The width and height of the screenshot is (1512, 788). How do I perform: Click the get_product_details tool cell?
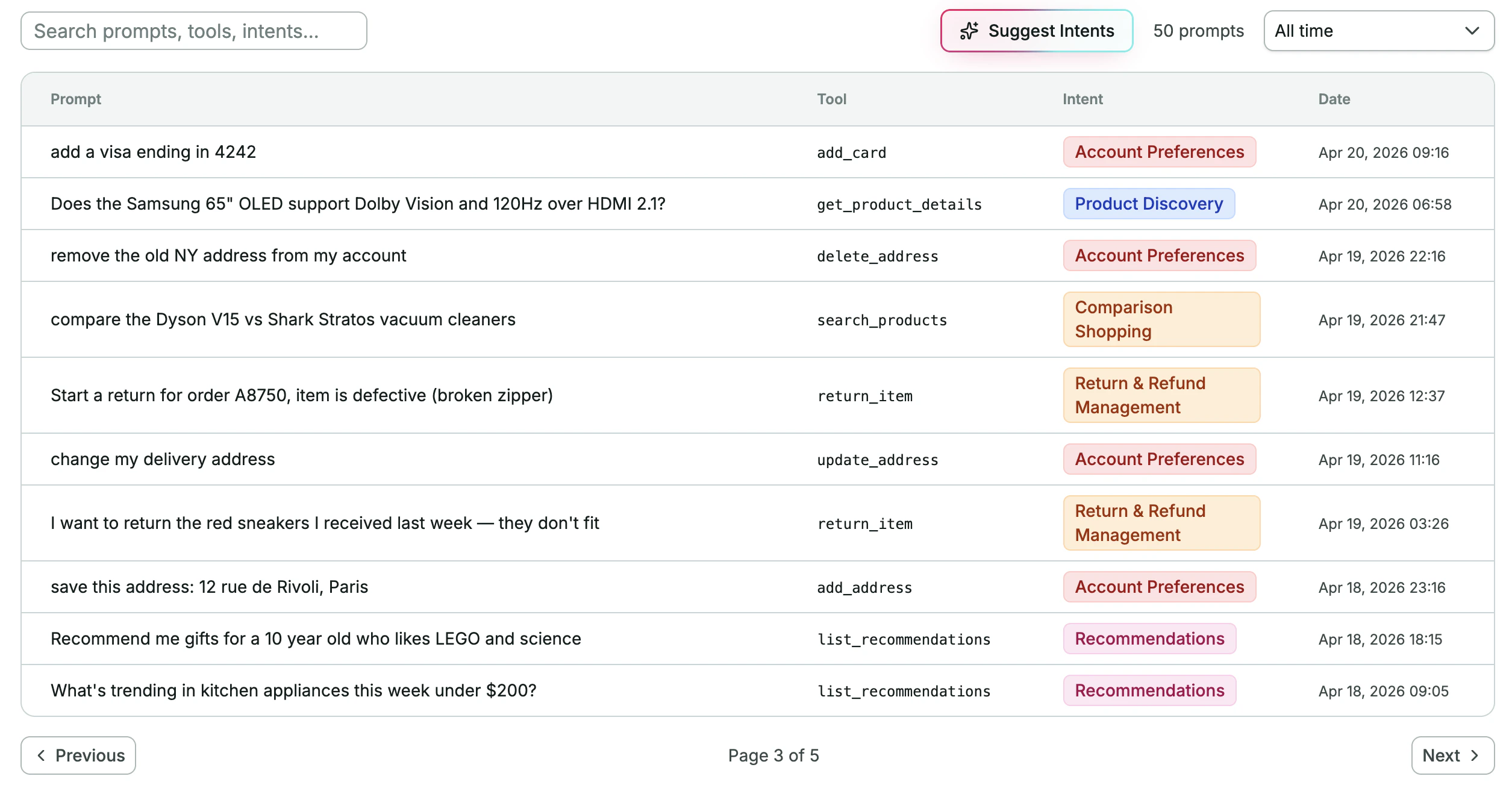pos(899,205)
